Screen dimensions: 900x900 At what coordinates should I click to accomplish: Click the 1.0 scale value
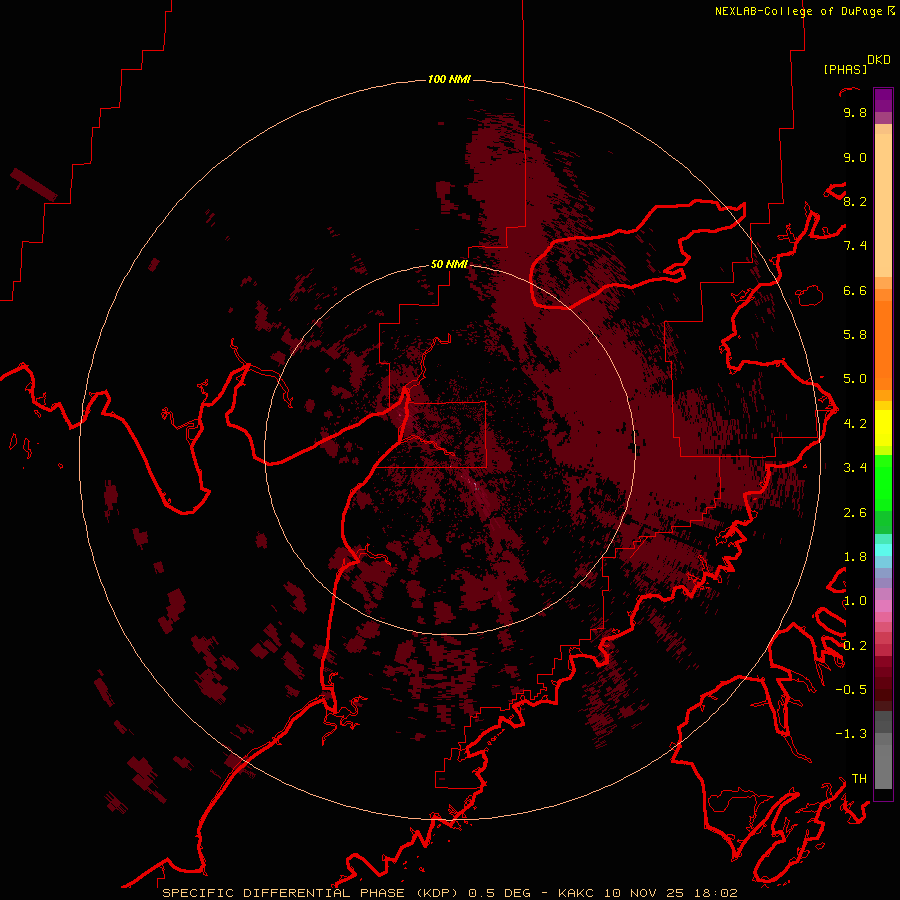coord(855,601)
